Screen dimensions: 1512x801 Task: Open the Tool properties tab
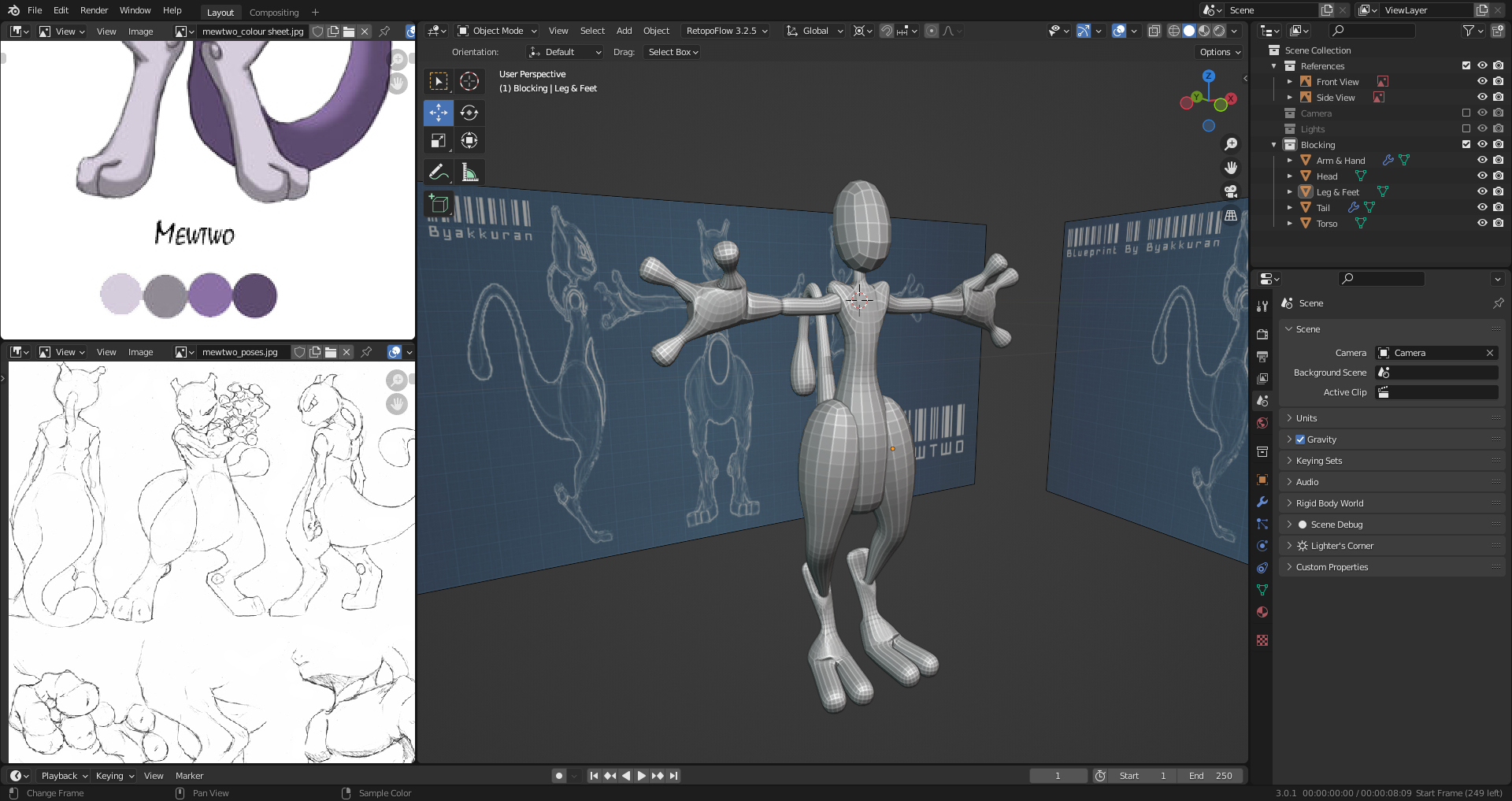point(1262,306)
